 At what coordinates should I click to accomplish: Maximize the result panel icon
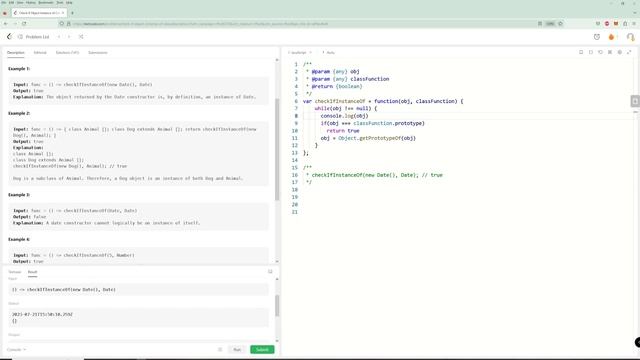point(270,271)
